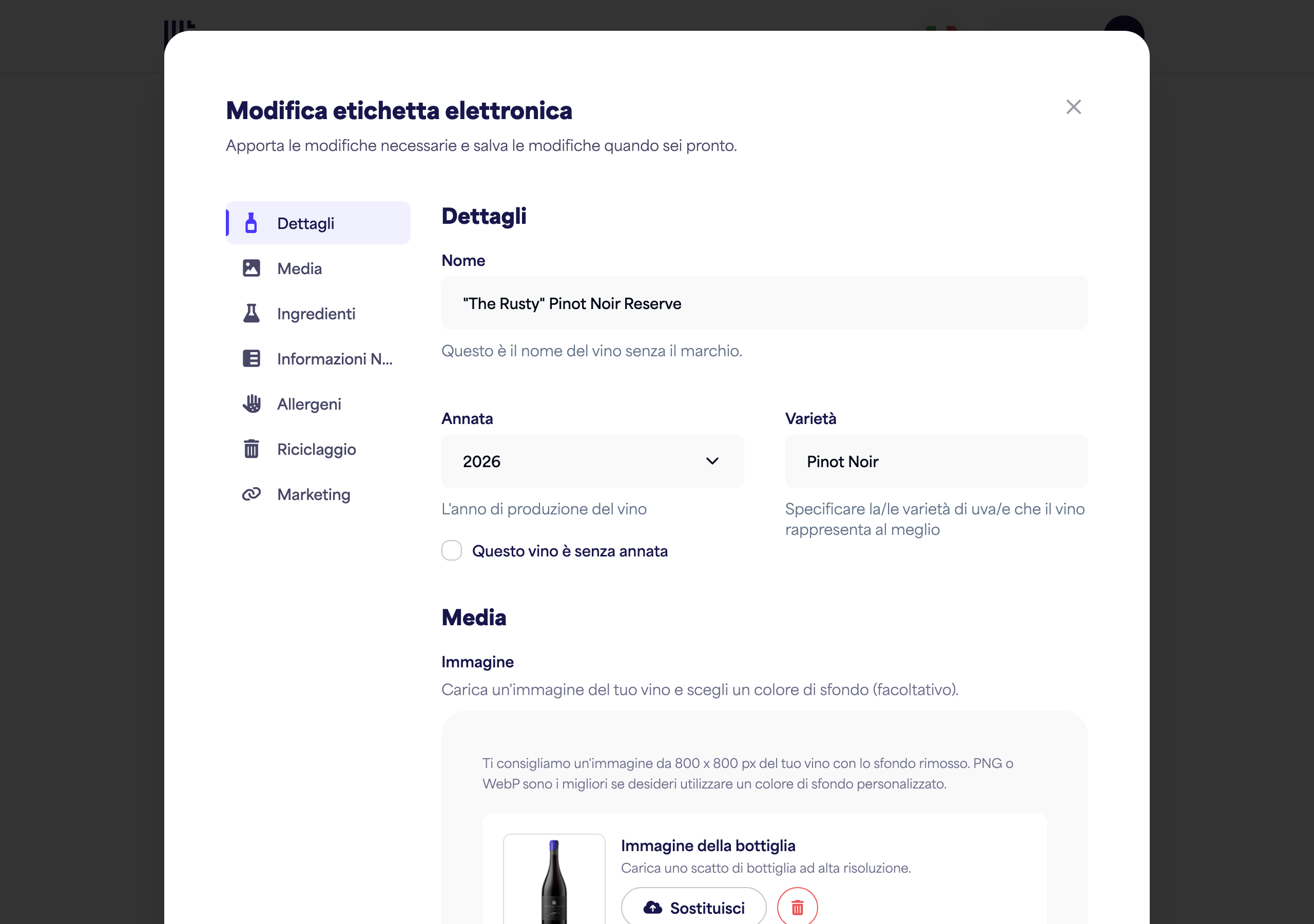
Task: Click the wine bottle image thumbnail
Action: [x=554, y=879]
